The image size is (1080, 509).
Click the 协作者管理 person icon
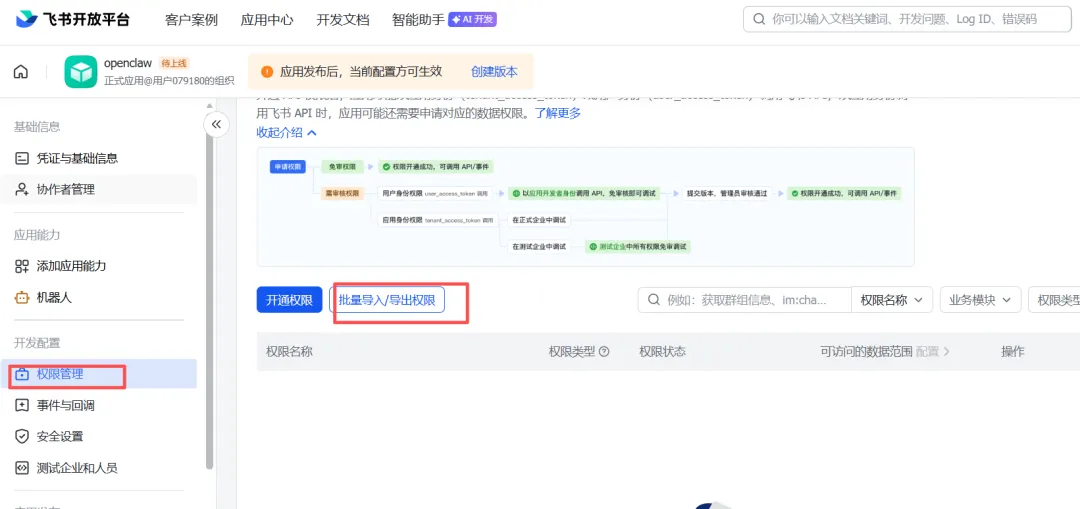tap(22, 189)
